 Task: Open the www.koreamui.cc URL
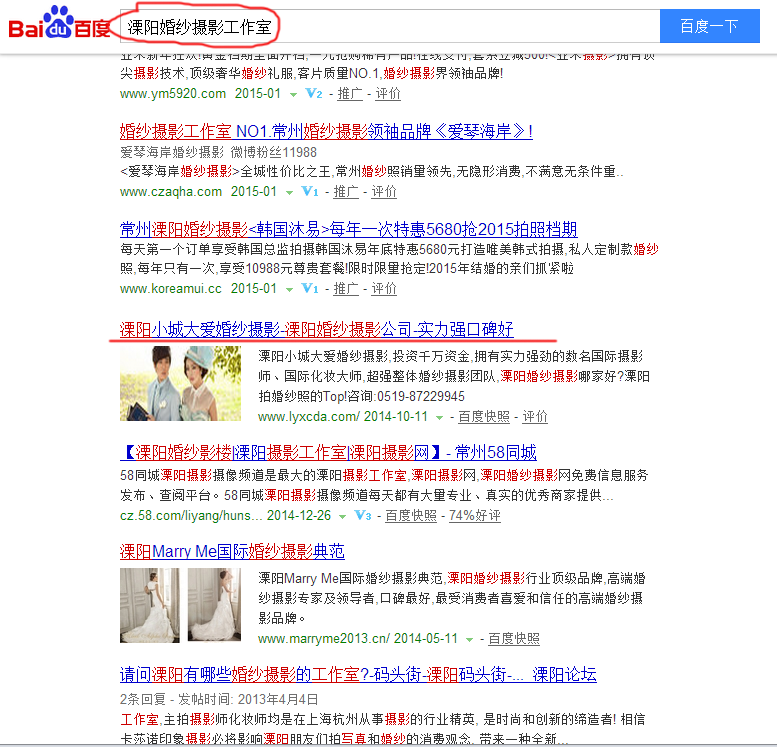click(x=170, y=288)
